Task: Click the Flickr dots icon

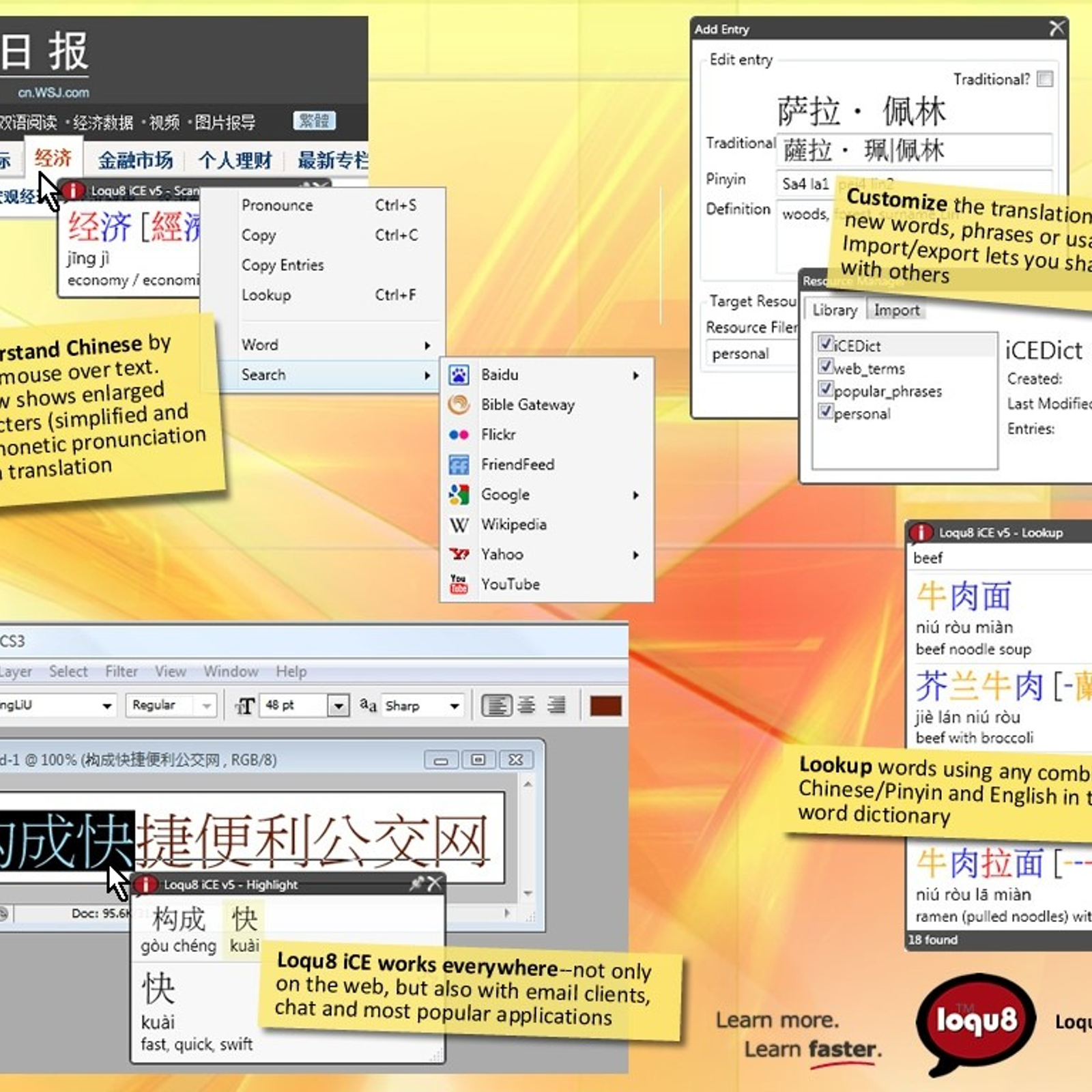Action: [459, 435]
